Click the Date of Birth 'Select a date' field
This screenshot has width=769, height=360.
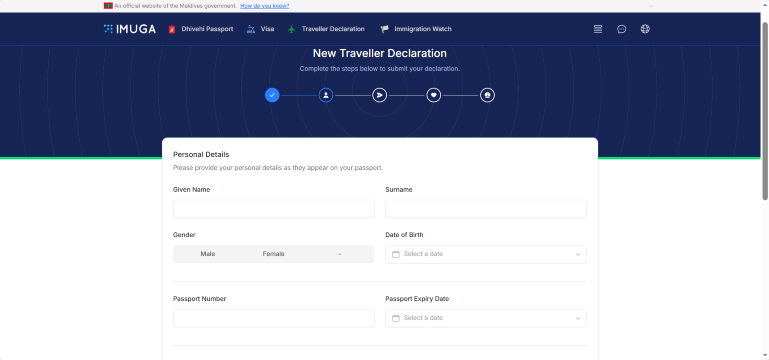[486, 255]
